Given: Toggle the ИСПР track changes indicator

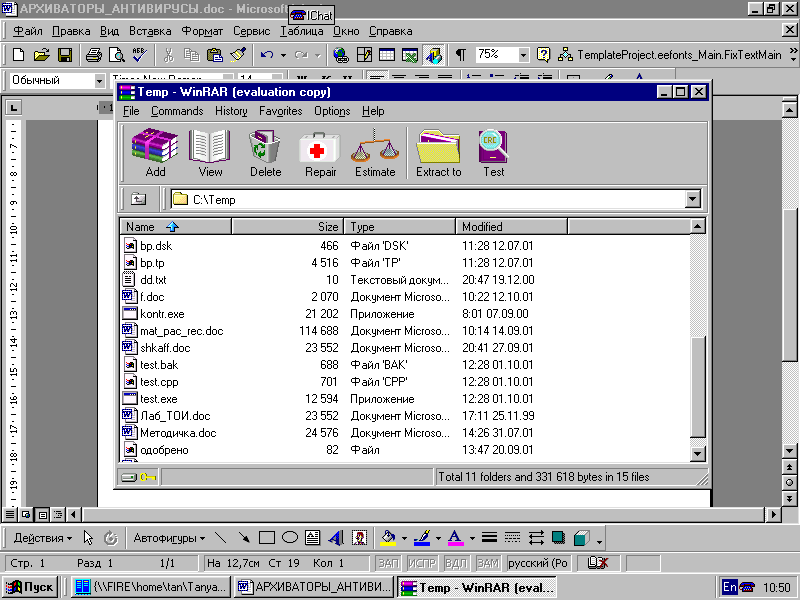Looking at the screenshot, I should coord(422,563).
